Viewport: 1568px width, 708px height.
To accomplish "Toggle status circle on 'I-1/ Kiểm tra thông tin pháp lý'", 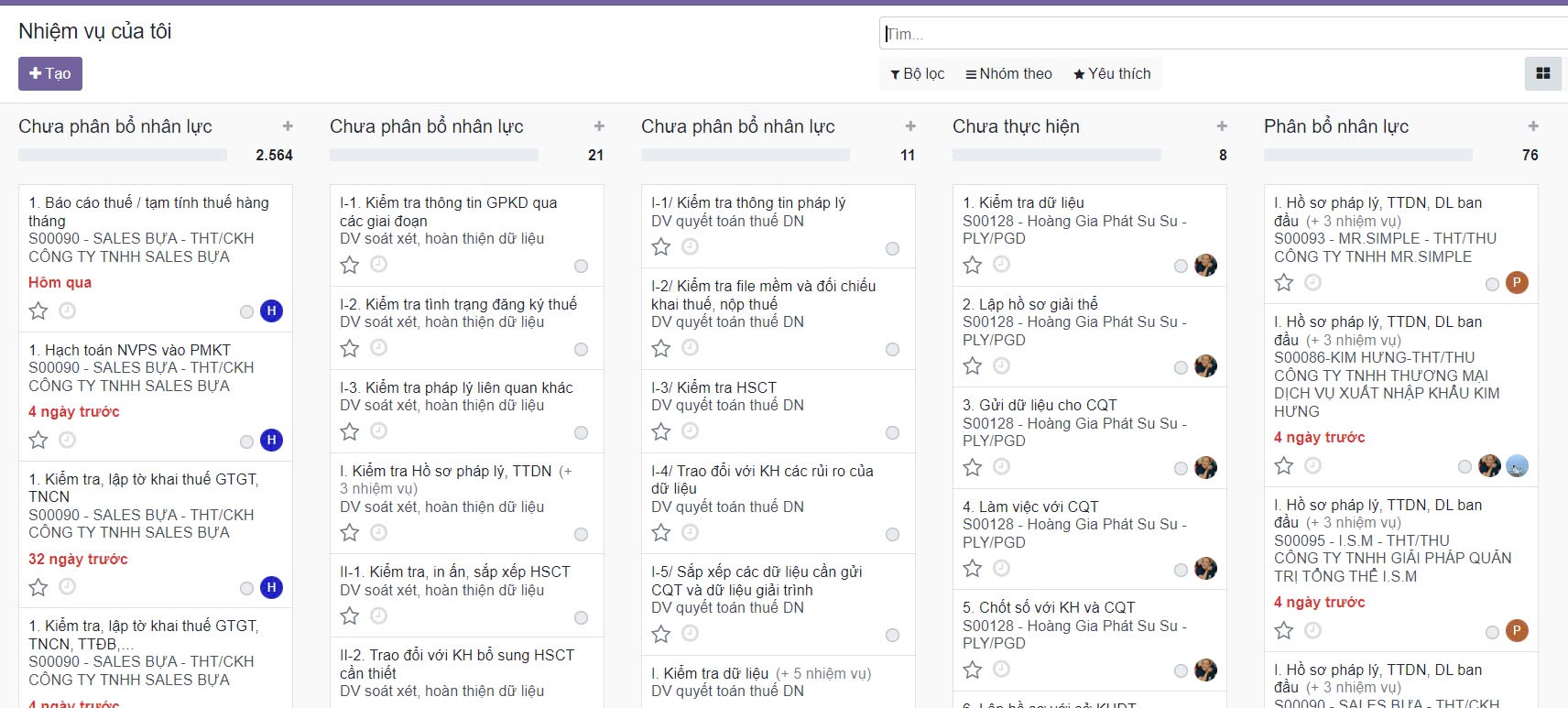I will click(x=892, y=249).
